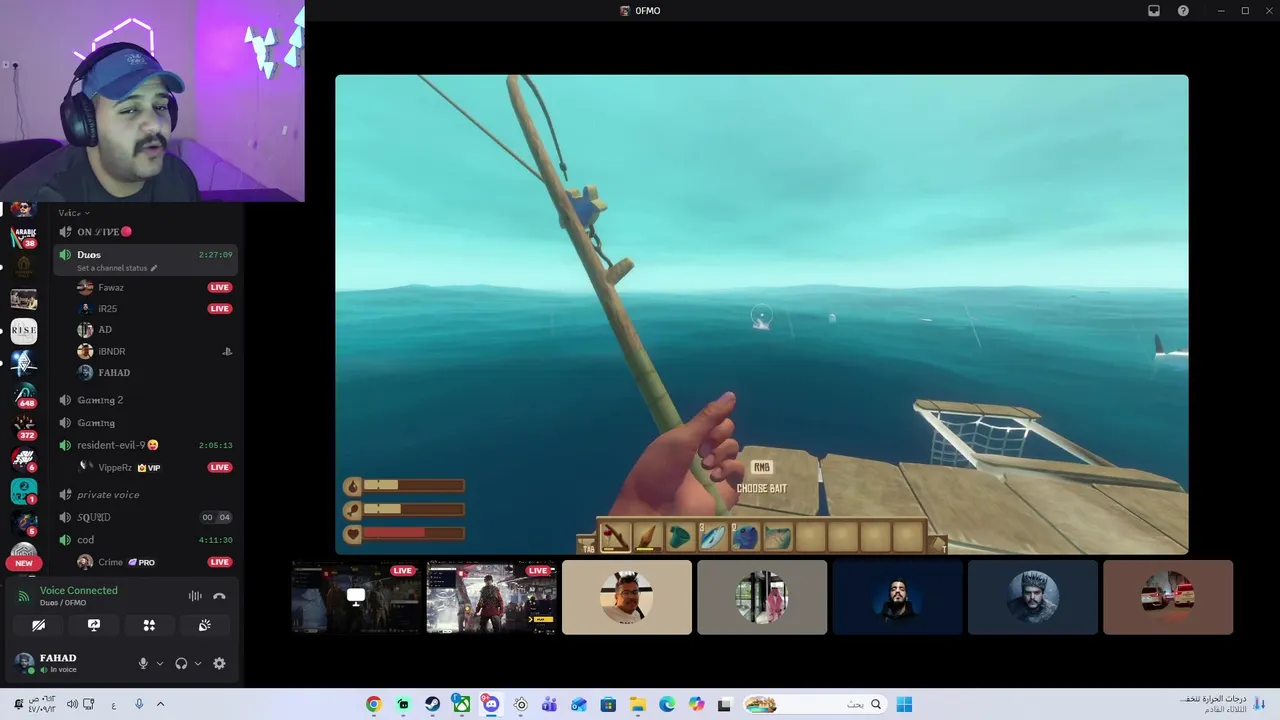1280x720 pixels.
Task: Join the Gaming voice channel
Action: (x=146, y=423)
